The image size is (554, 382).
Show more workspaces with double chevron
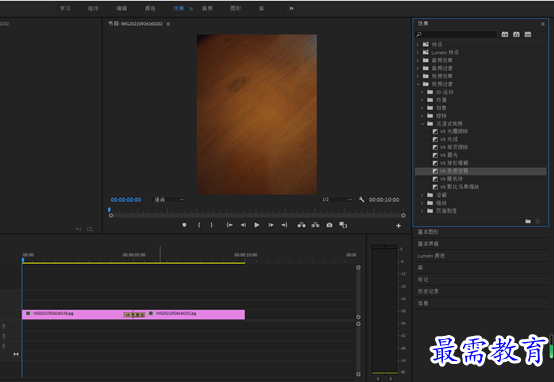point(291,8)
